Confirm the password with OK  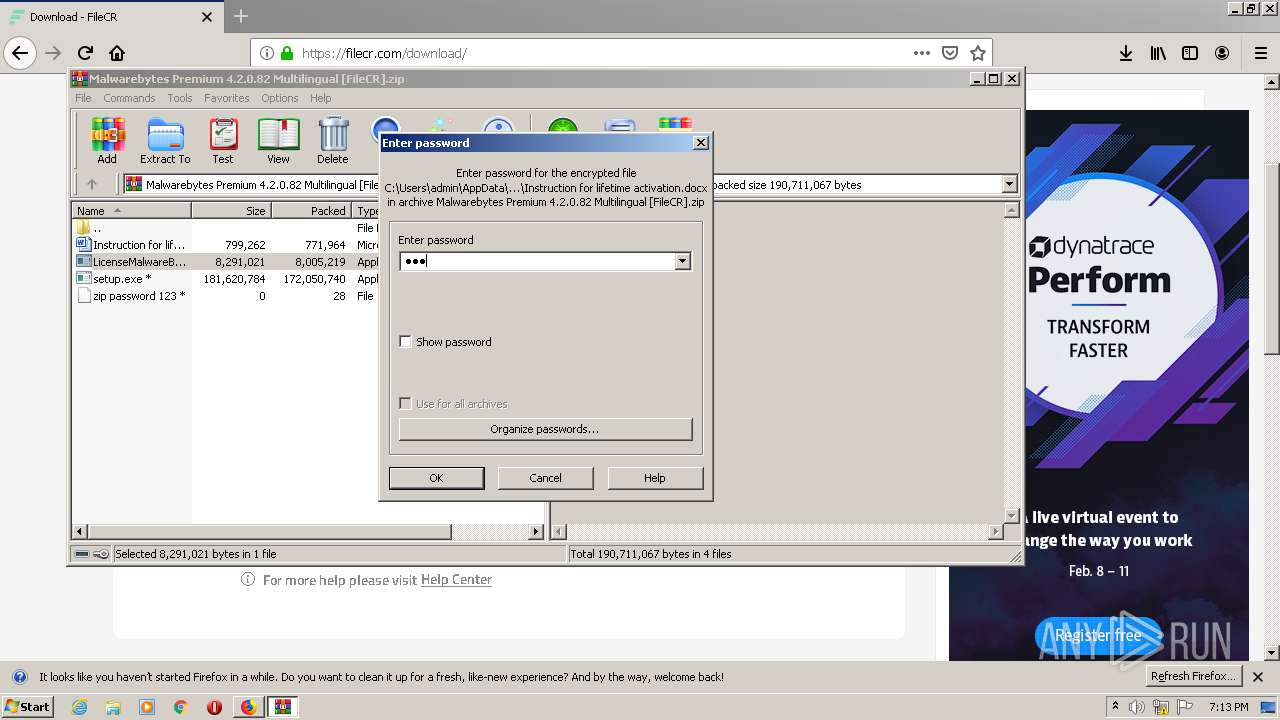(x=436, y=478)
